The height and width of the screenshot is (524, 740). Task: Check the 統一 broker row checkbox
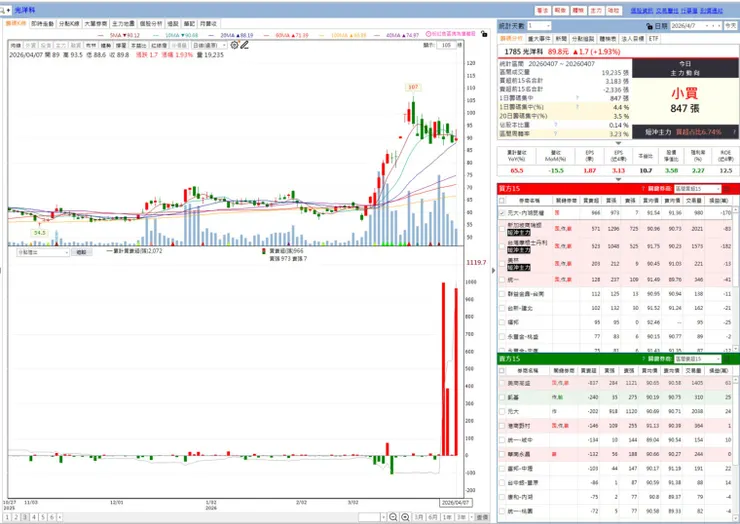tap(502, 280)
